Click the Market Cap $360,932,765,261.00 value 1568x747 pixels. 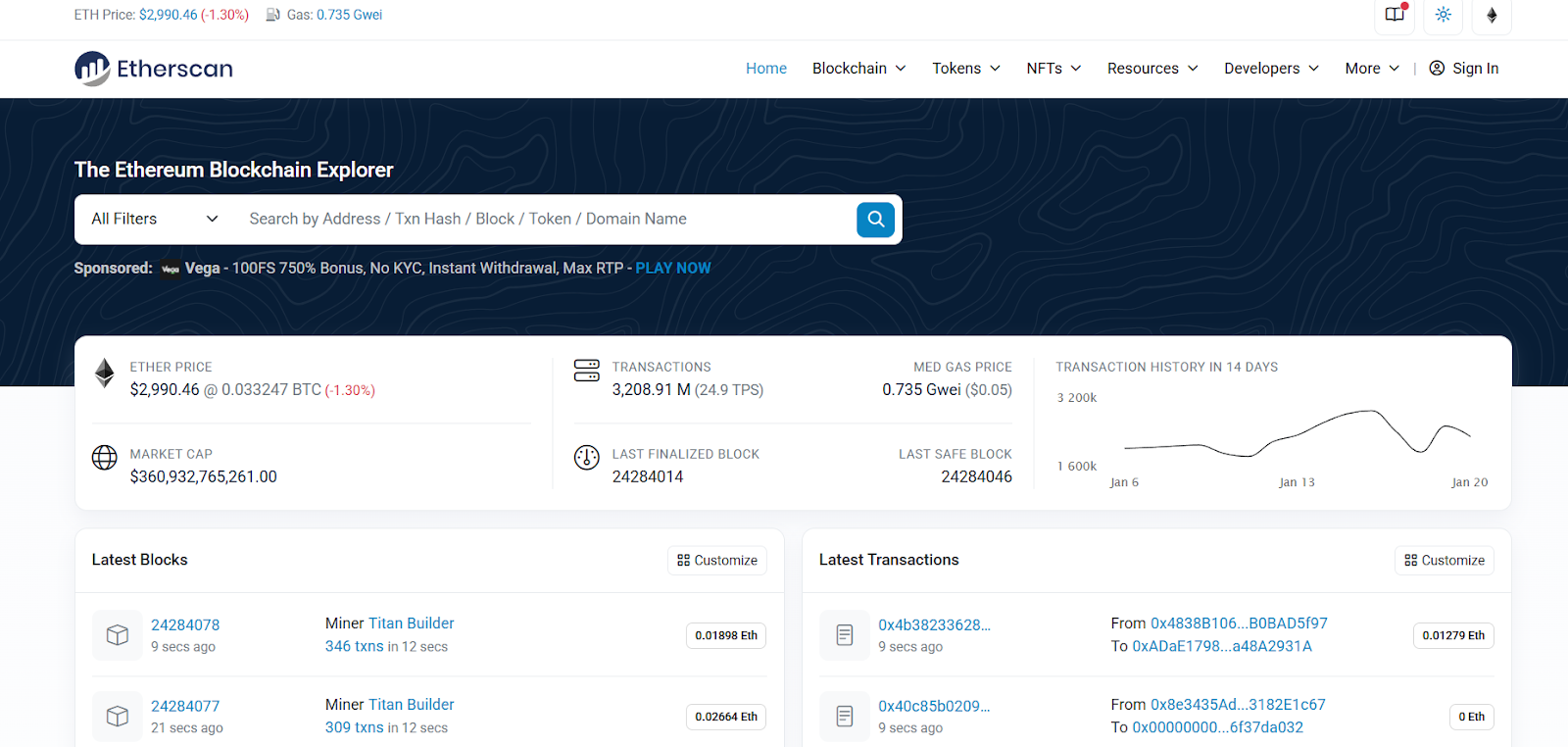tap(204, 477)
